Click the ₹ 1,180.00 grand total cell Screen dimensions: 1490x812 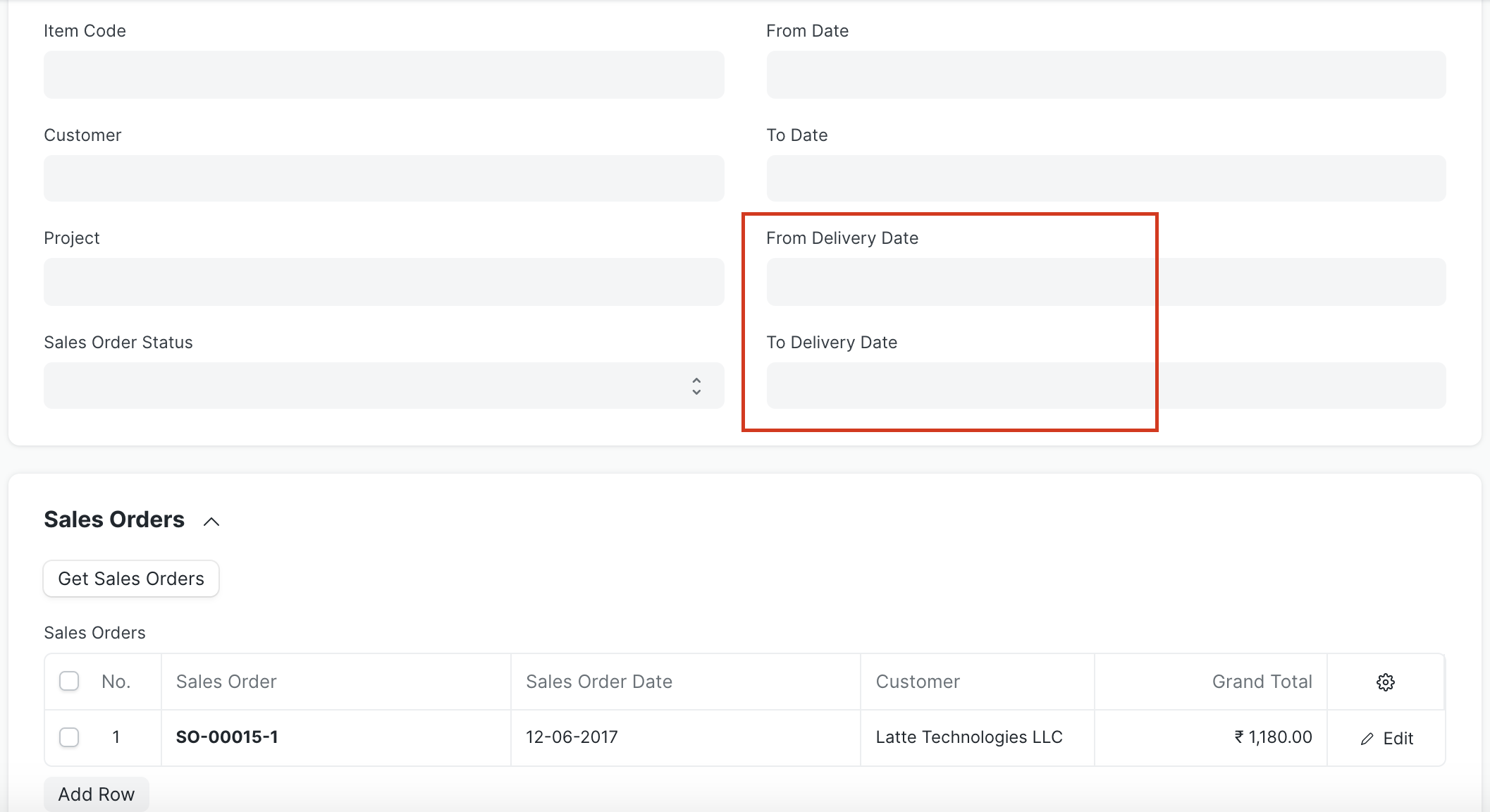(1272, 737)
